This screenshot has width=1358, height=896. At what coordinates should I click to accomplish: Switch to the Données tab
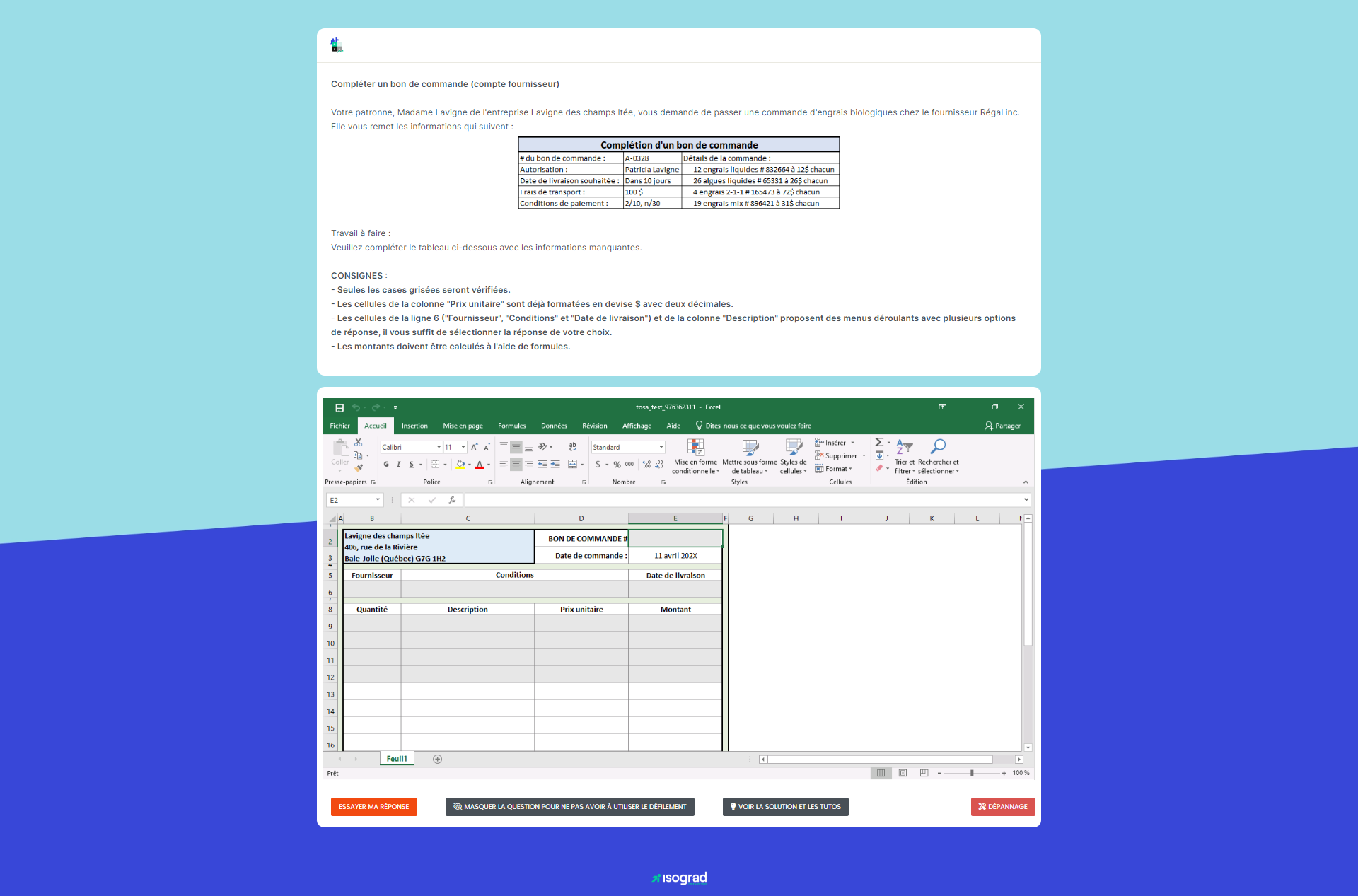pyautogui.click(x=554, y=426)
